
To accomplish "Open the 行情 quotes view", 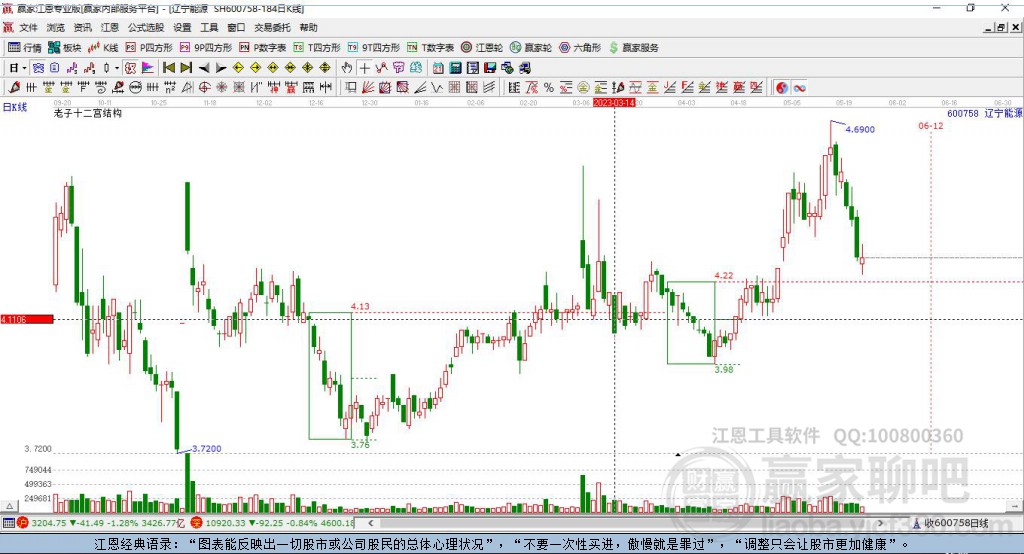I will click(x=25, y=48).
